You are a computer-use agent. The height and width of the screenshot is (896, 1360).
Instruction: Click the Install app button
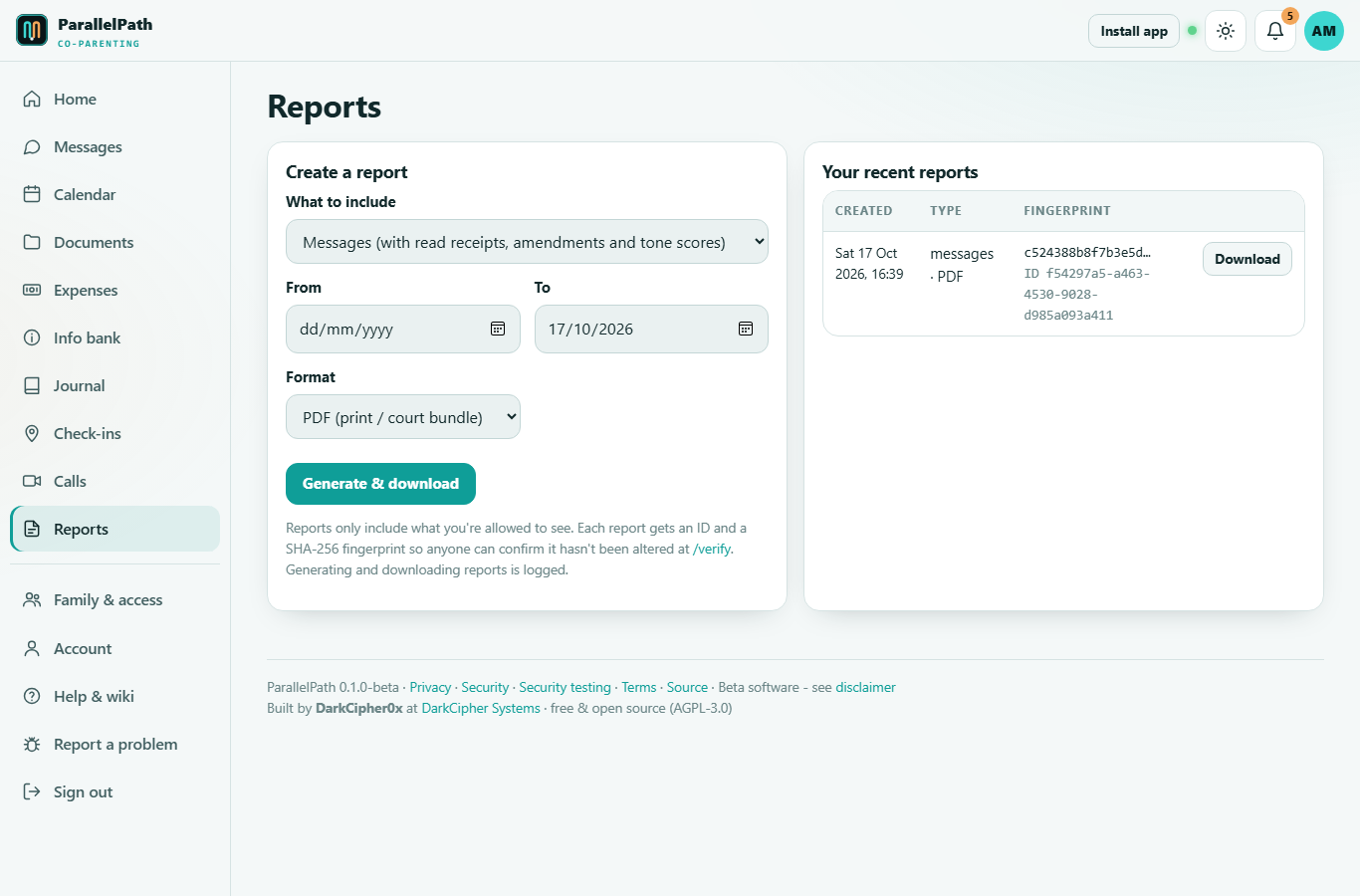(1134, 31)
